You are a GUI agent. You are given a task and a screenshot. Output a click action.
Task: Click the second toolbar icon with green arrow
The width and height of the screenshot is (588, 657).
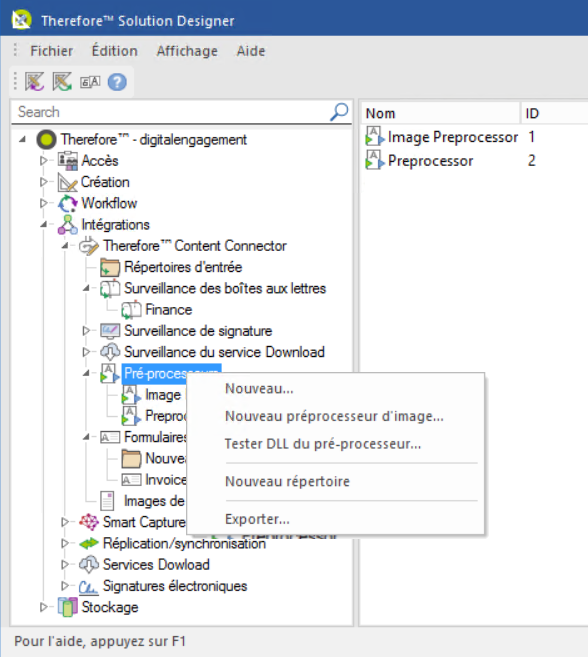[x=62, y=81]
